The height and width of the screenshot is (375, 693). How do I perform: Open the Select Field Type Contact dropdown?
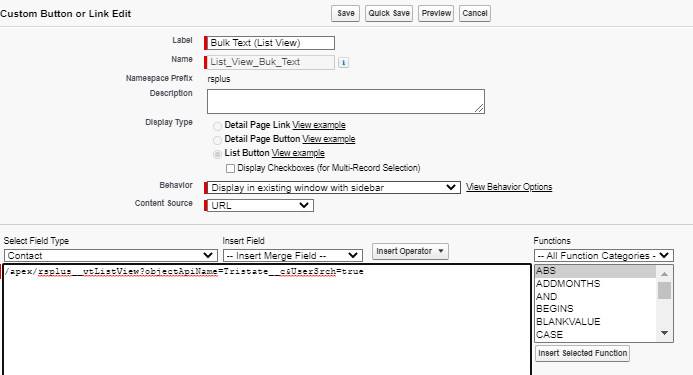110,256
